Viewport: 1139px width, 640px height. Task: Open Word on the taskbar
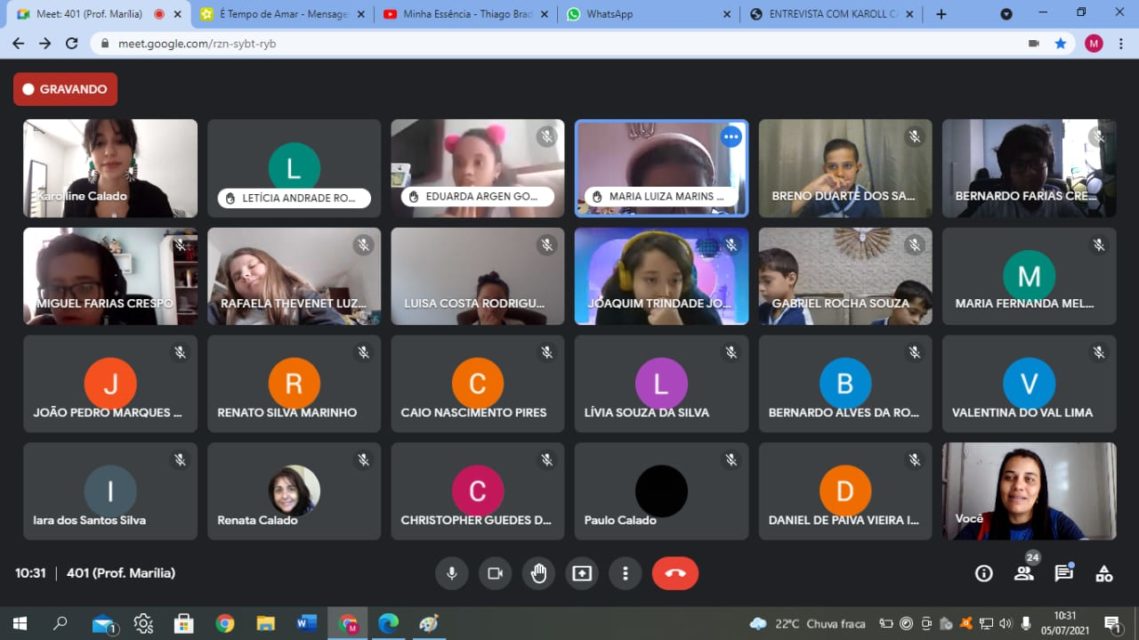pos(307,623)
